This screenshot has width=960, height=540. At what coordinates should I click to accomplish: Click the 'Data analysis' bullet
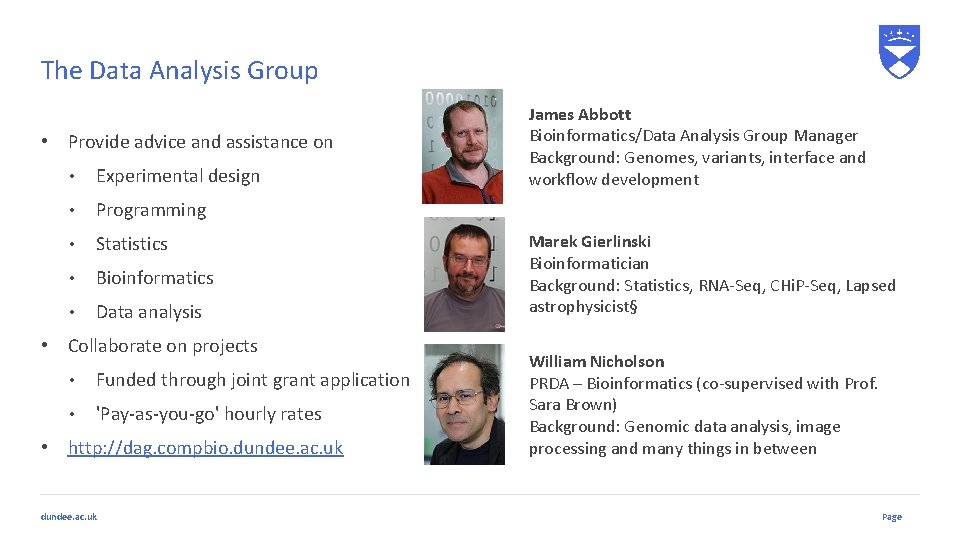click(149, 312)
